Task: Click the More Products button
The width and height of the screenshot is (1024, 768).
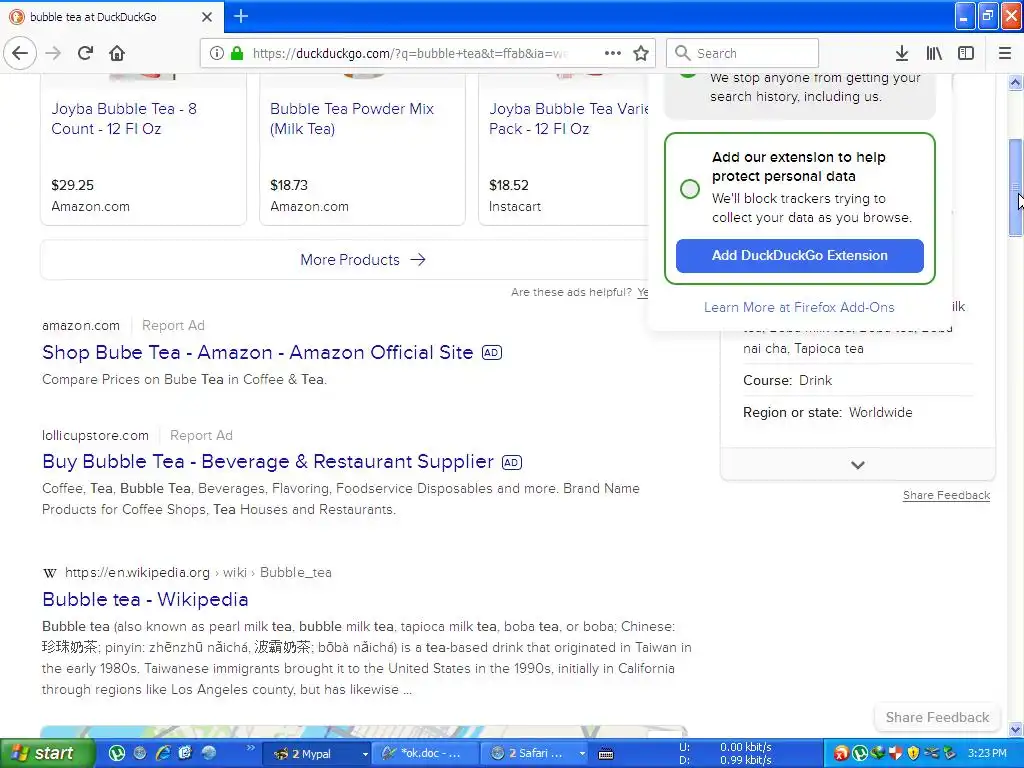Action: 362,259
